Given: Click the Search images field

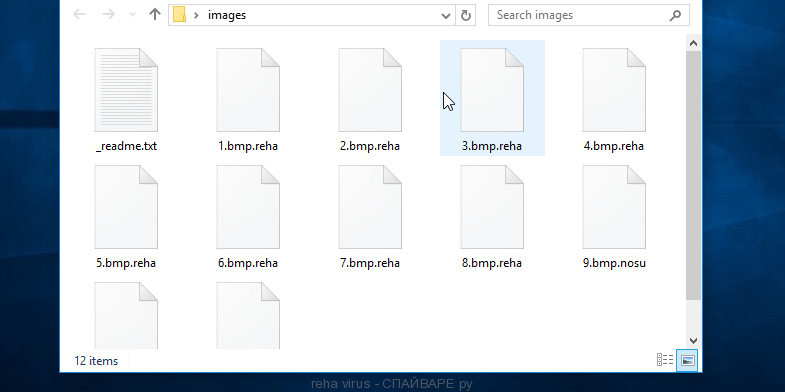Looking at the screenshot, I should click(x=589, y=15).
